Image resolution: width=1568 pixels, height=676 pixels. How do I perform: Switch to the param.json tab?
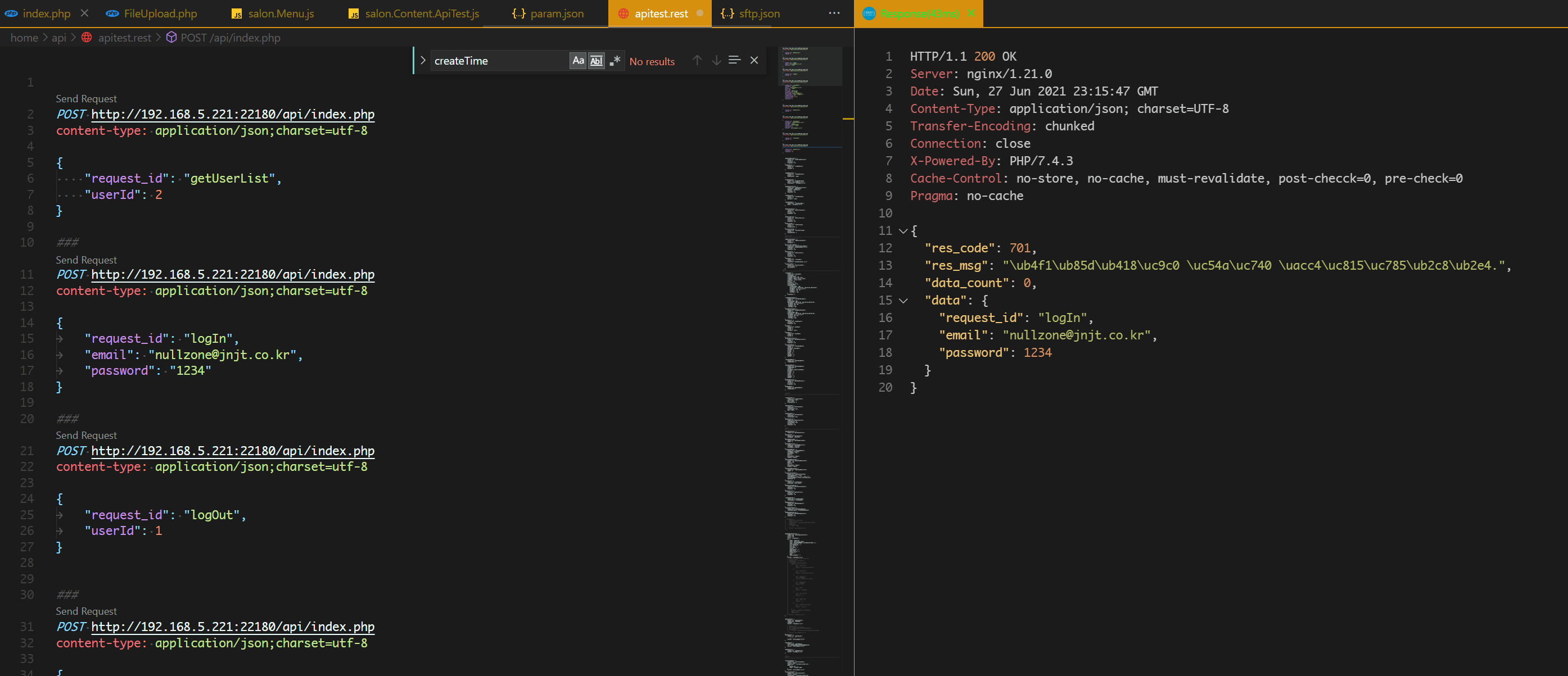pyautogui.click(x=557, y=13)
